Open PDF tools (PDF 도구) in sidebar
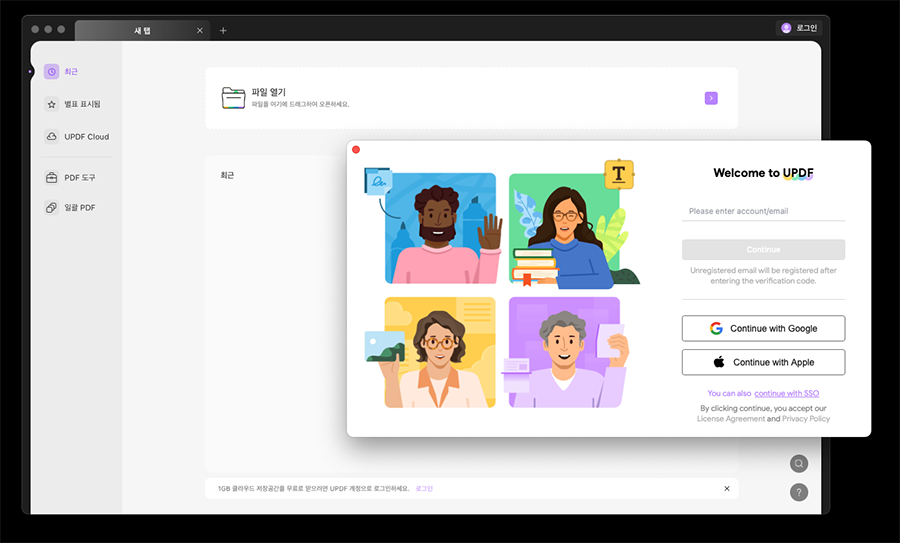This screenshot has height=543, width=900. tap(71, 178)
